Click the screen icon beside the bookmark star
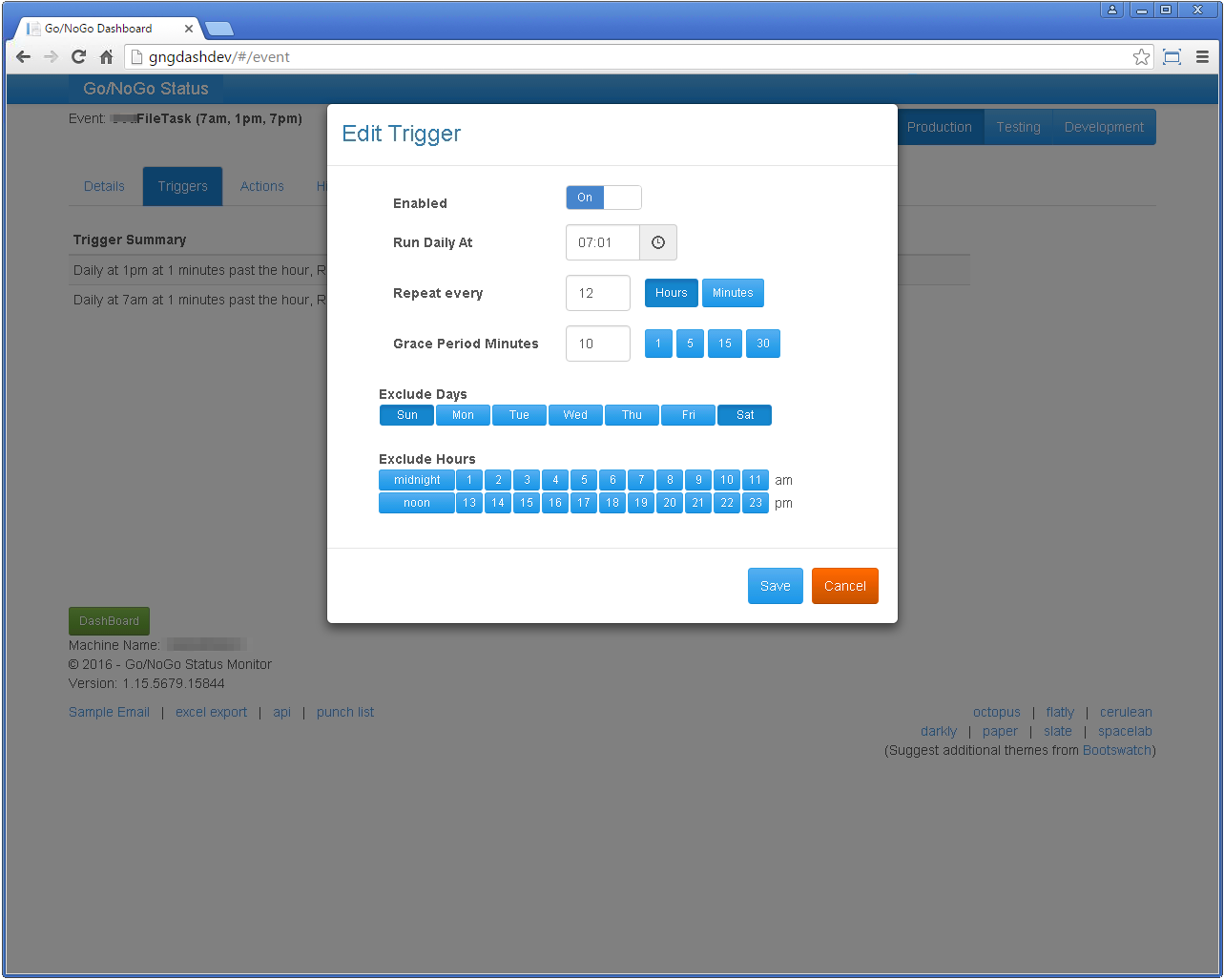Image resolution: width=1224 pixels, height=980 pixels. (1172, 57)
